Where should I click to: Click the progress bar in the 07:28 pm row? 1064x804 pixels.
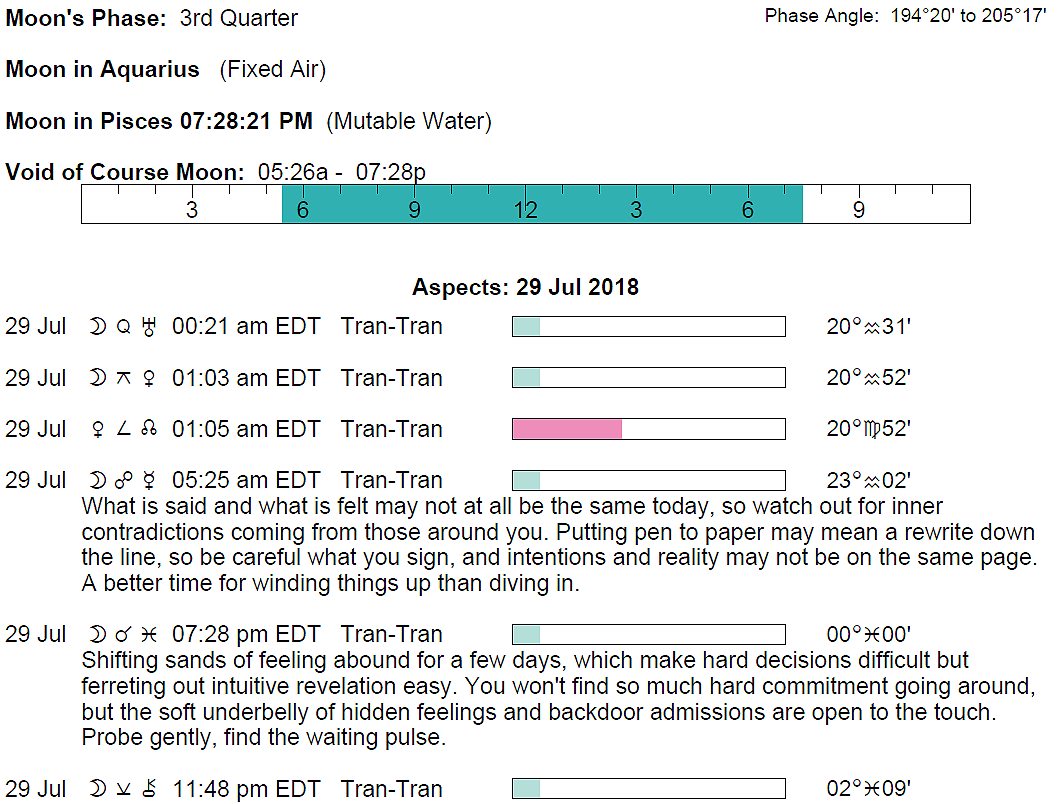point(648,635)
